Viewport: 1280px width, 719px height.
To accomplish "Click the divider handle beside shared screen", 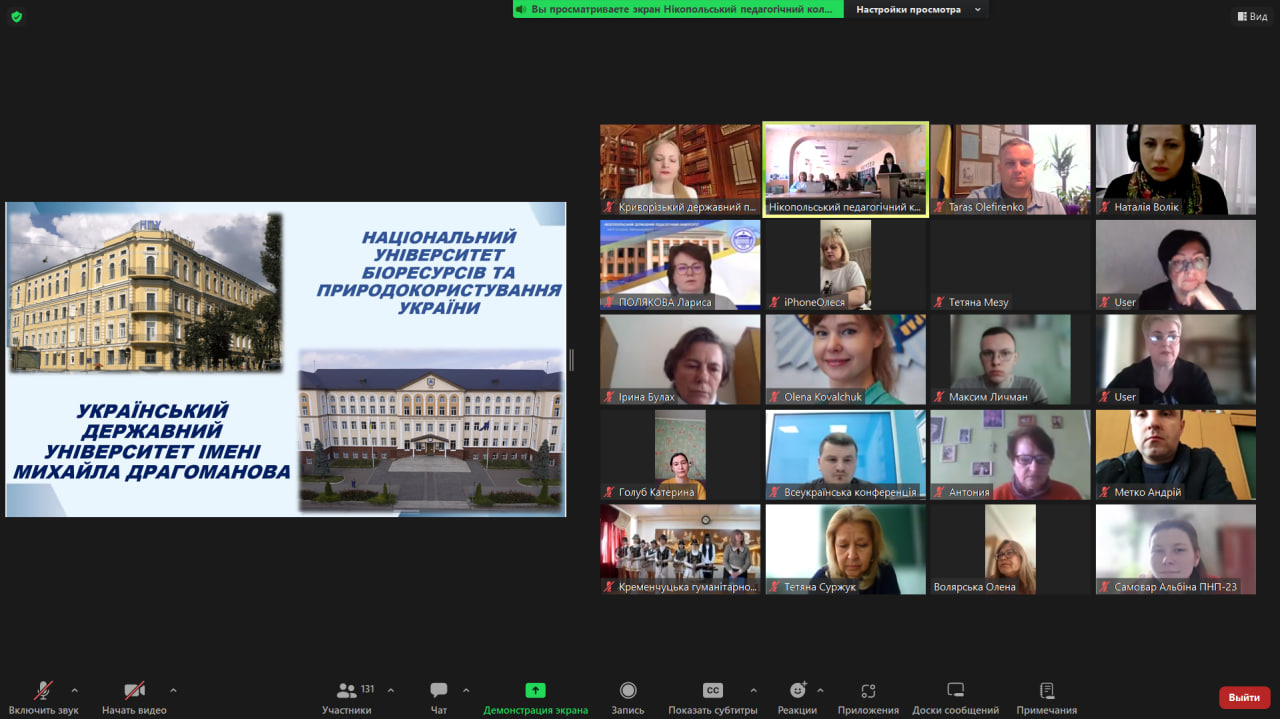I will [x=571, y=360].
